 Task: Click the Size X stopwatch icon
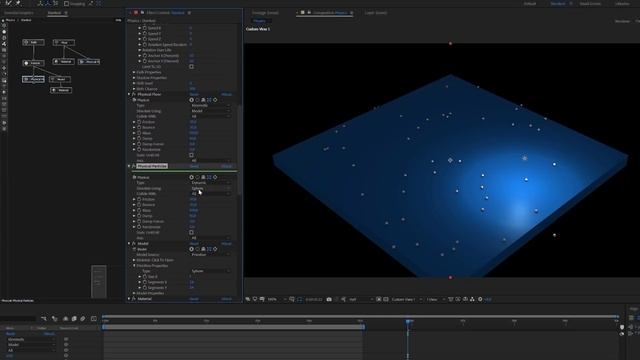click(x=145, y=276)
